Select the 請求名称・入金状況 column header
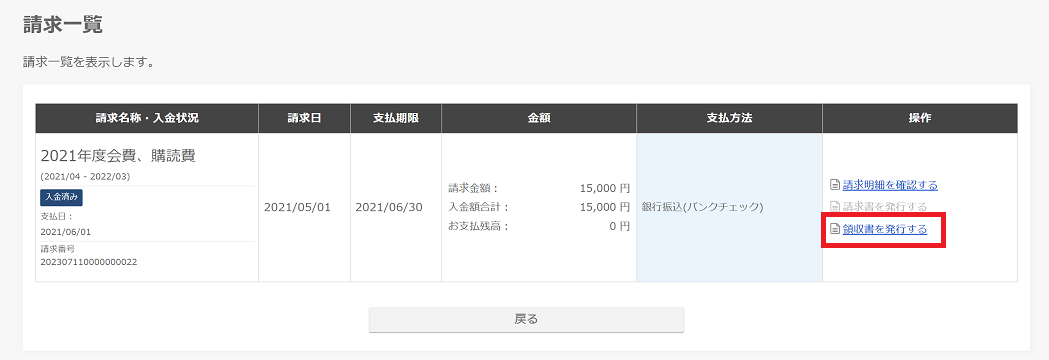The width and height of the screenshot is (1049, 360). (x=147, y=118)
